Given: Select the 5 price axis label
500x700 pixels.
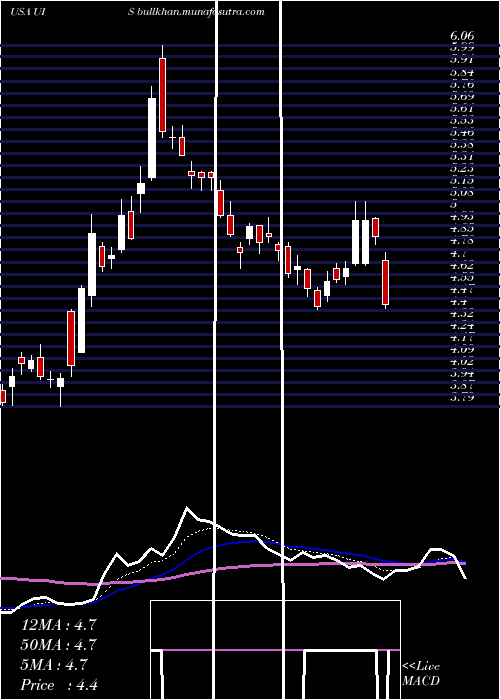Looking at the screenshot, I should point(454,205).
